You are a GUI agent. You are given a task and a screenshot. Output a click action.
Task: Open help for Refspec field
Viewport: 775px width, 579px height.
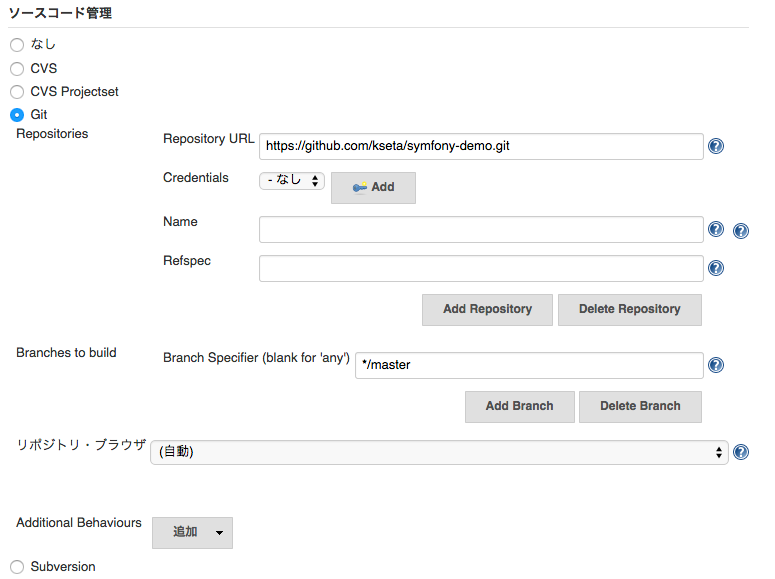pos(716,268)
